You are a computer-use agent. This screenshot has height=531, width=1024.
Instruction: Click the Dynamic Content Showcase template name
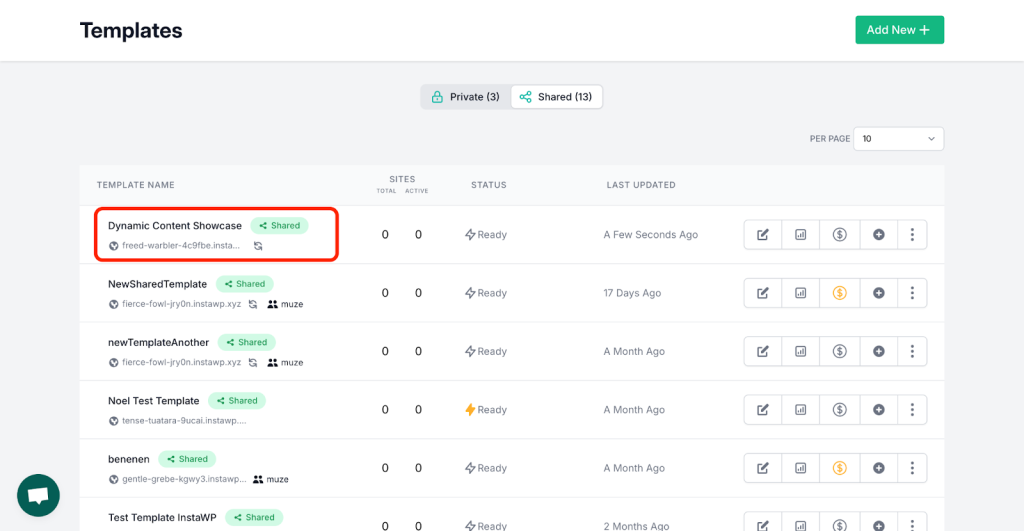pos(174,225)
